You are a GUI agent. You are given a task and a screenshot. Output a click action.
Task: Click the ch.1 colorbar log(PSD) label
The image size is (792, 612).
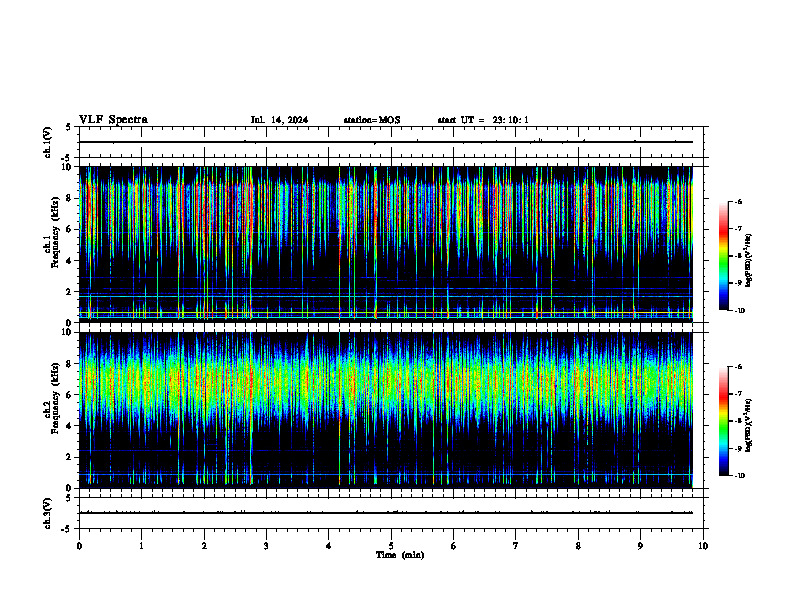[748, 261]
